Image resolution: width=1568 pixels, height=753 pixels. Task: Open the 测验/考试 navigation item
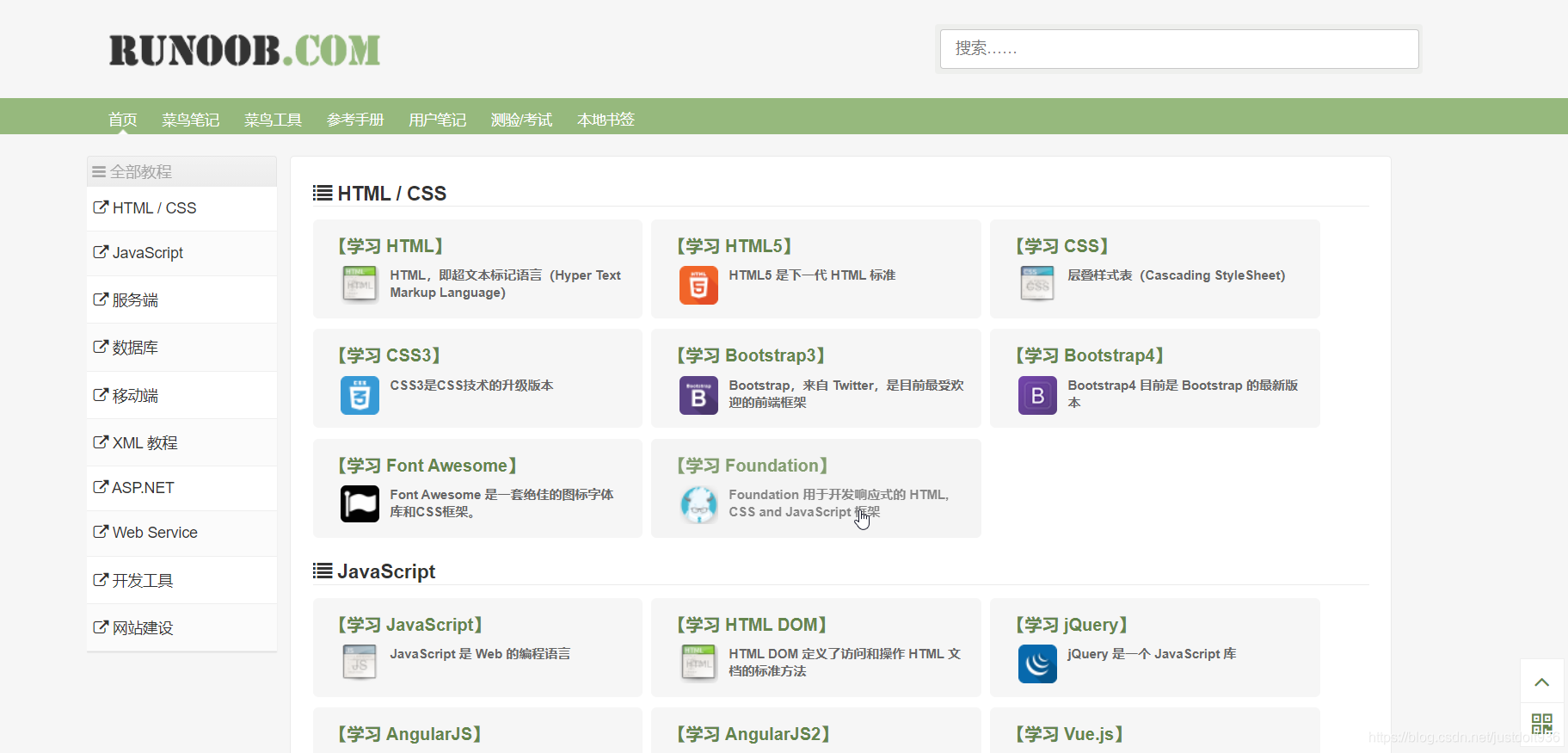521,120
